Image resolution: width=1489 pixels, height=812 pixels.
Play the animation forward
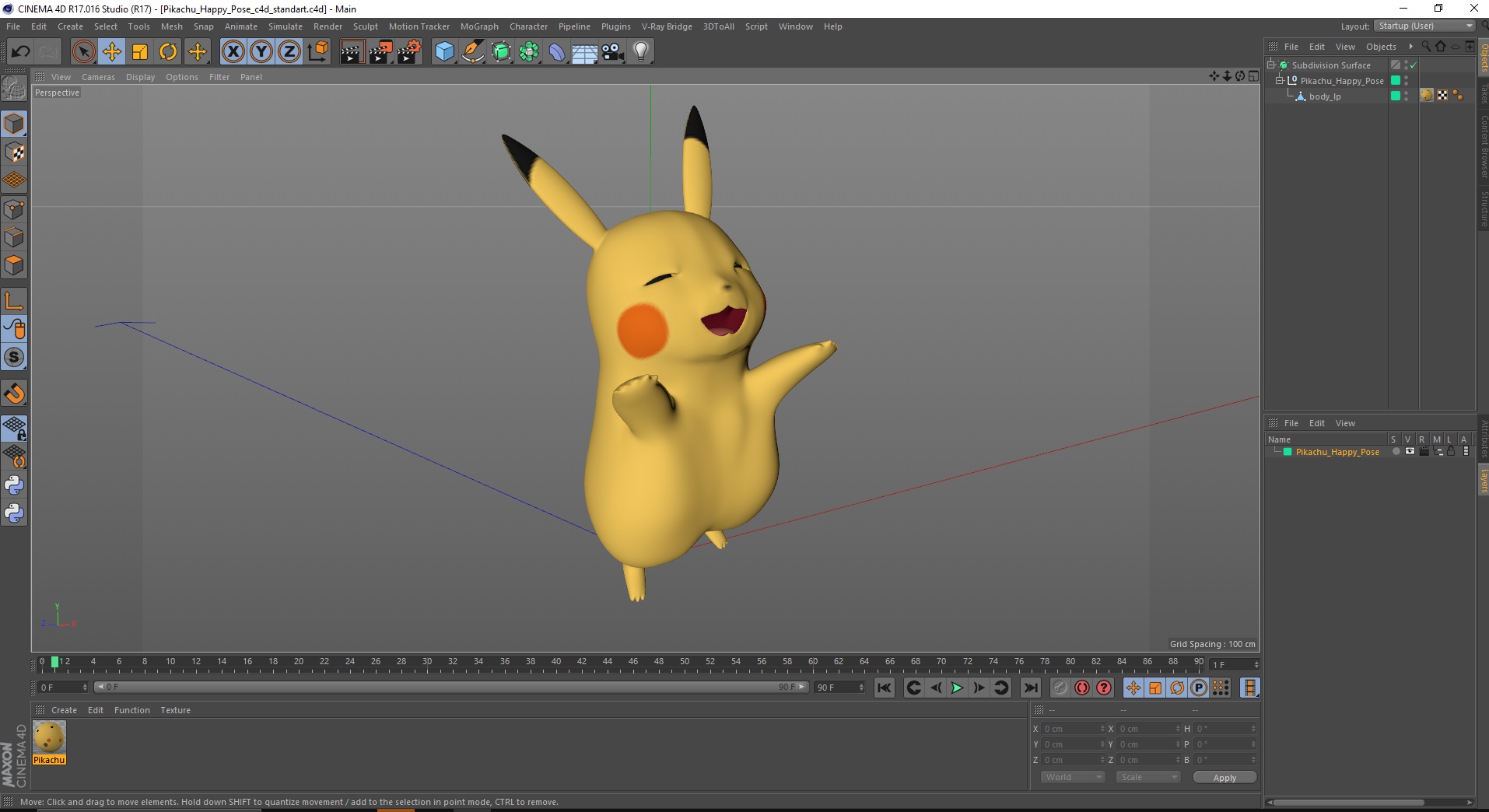tap(957, 688)
